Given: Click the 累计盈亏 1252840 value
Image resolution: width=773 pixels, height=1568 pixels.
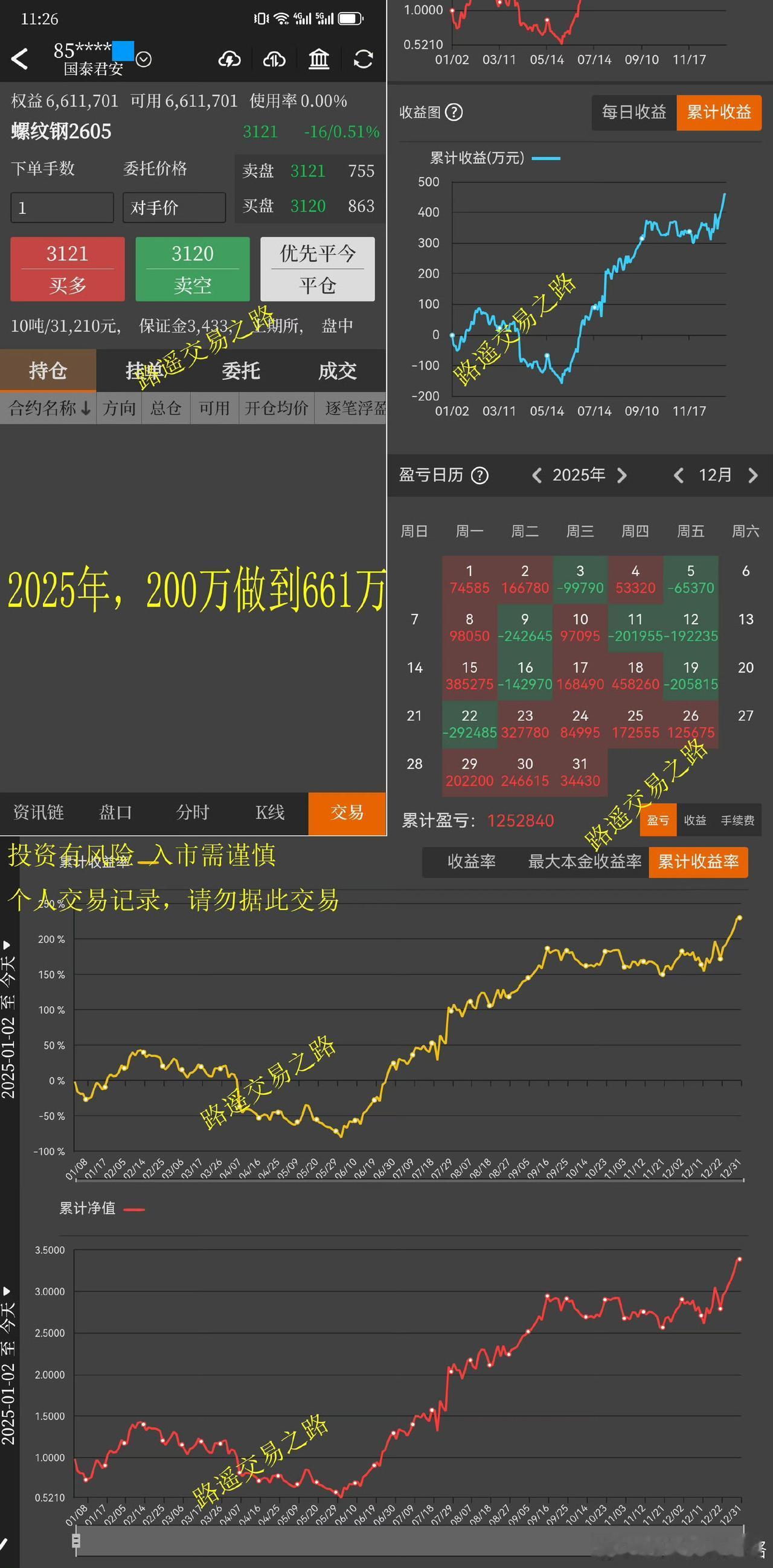Looking at the screenshot, I should 520,821.
